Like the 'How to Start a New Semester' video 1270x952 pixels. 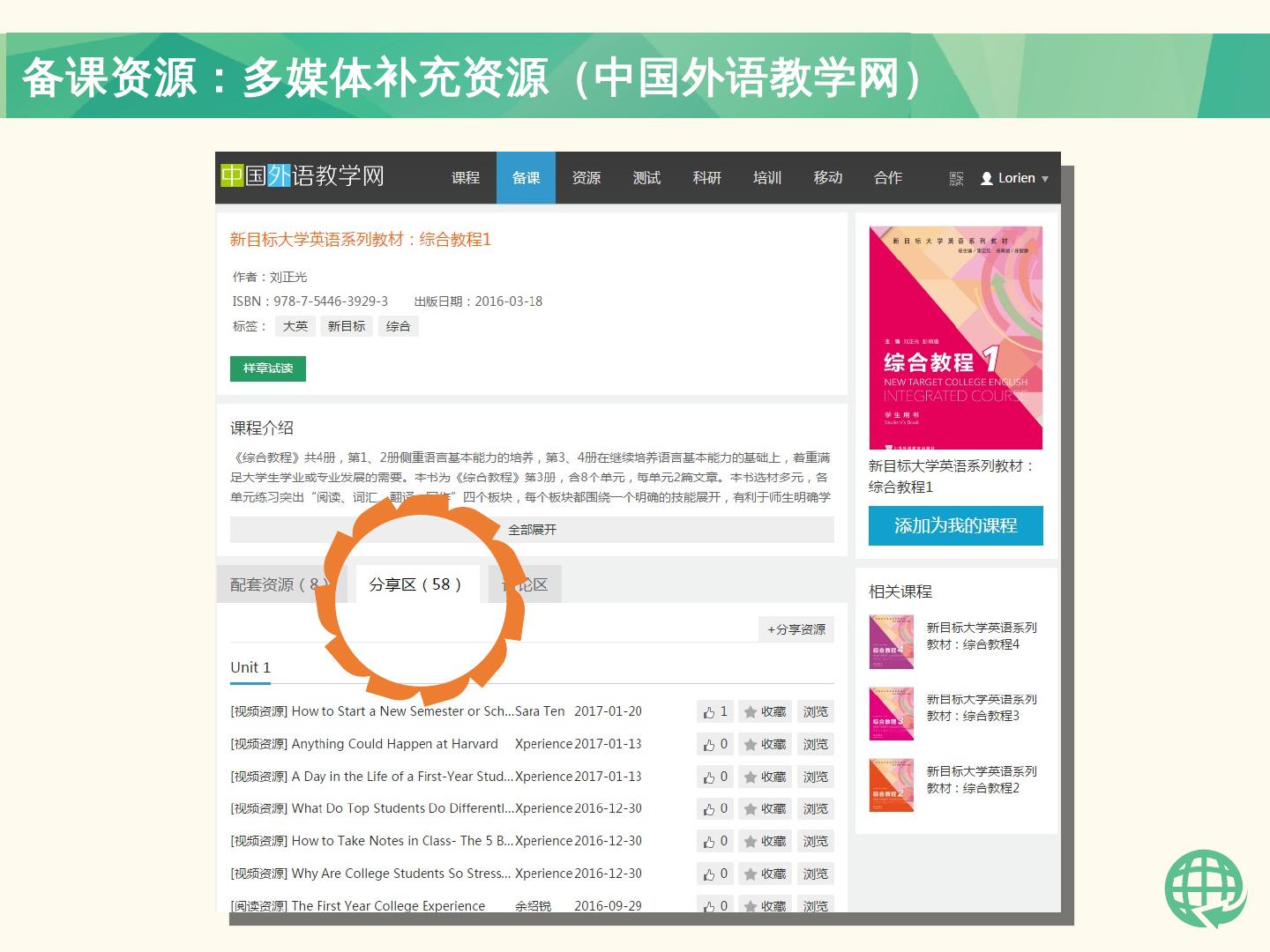(x=715, y=712)
